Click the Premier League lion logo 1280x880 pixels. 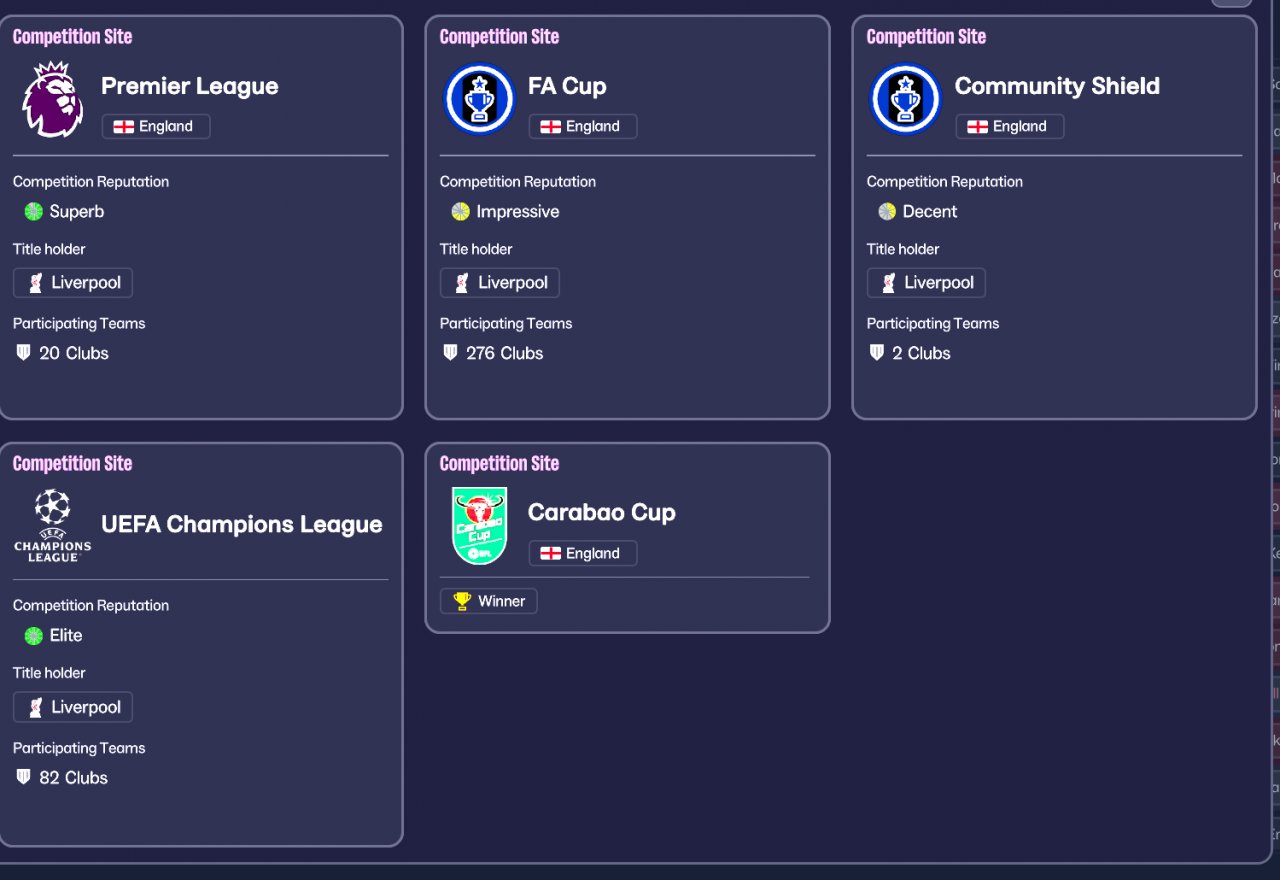coord(52,99)
